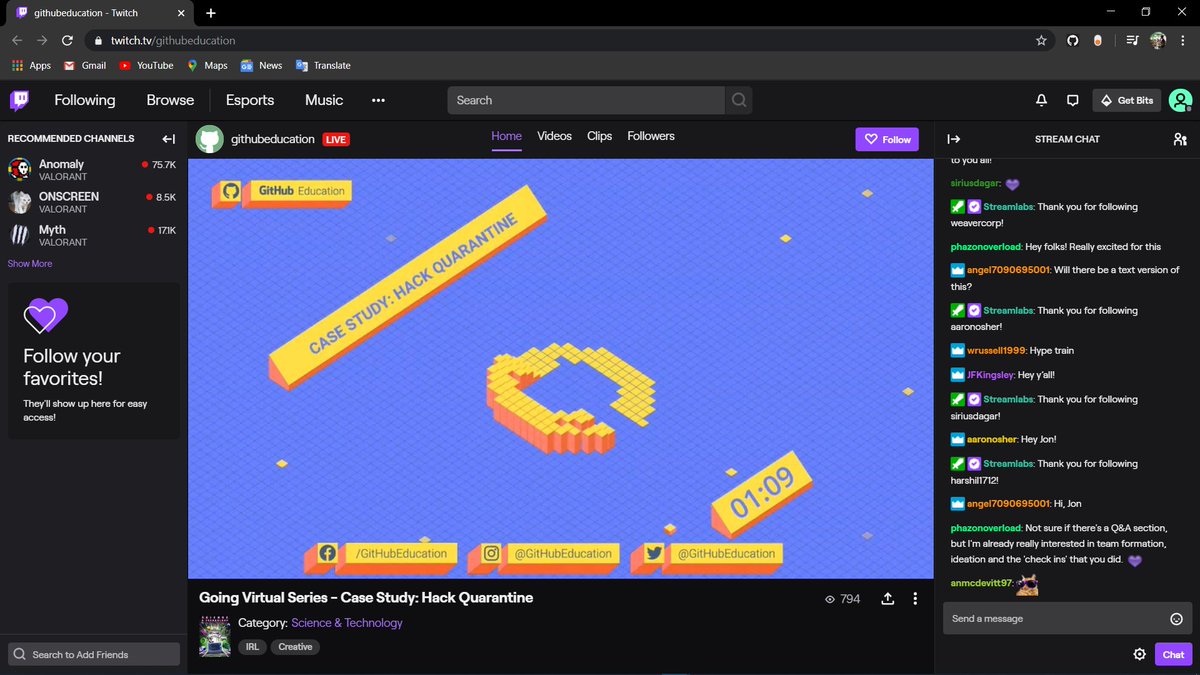Switch to channel Clips tab
Viewport: 1200px width, 675px height.
point(600,136)
